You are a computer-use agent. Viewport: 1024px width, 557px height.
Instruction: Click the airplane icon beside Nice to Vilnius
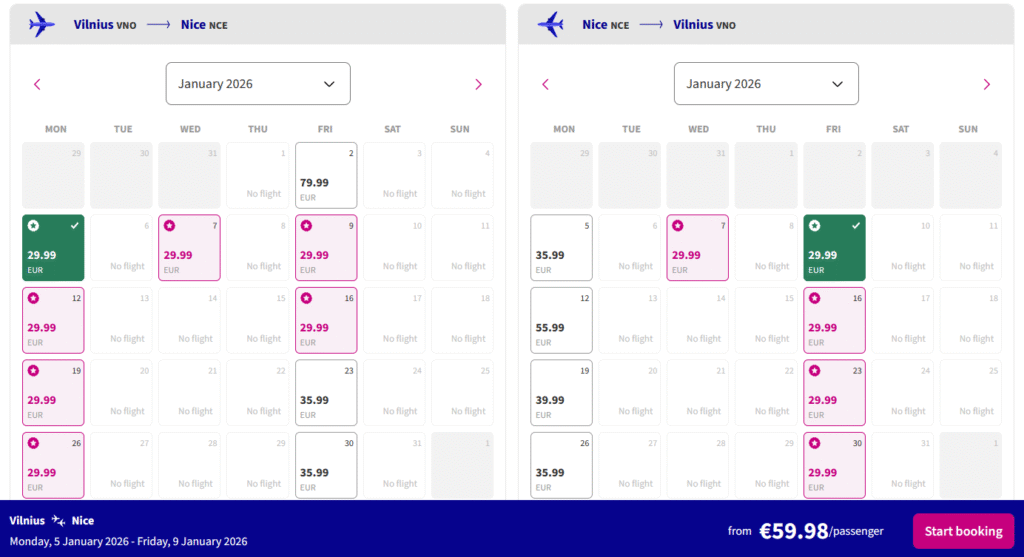[550, 24]
